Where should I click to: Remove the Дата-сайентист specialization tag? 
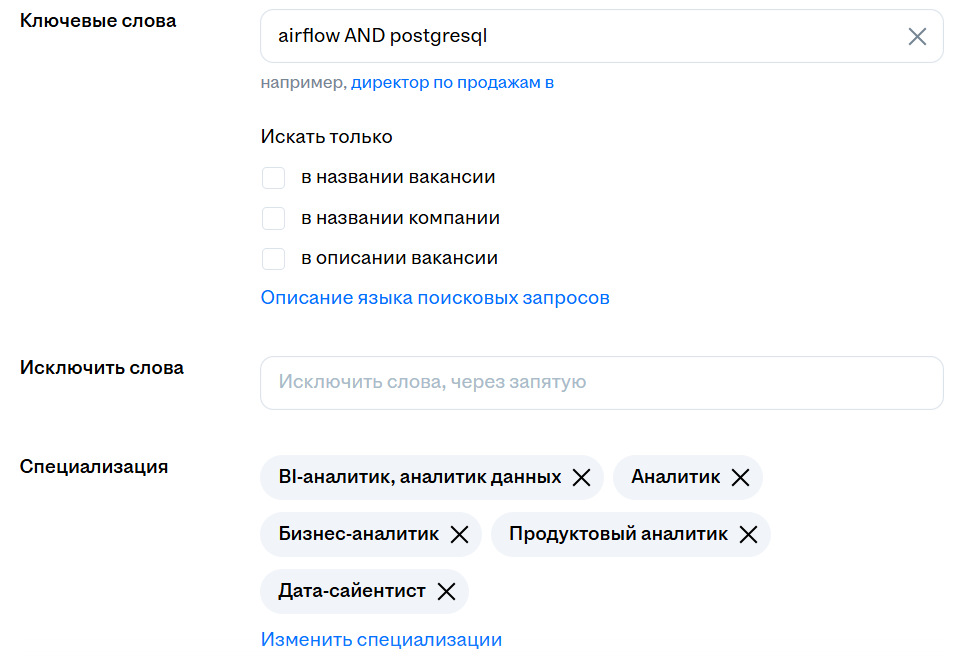click(x=446, y=592)
